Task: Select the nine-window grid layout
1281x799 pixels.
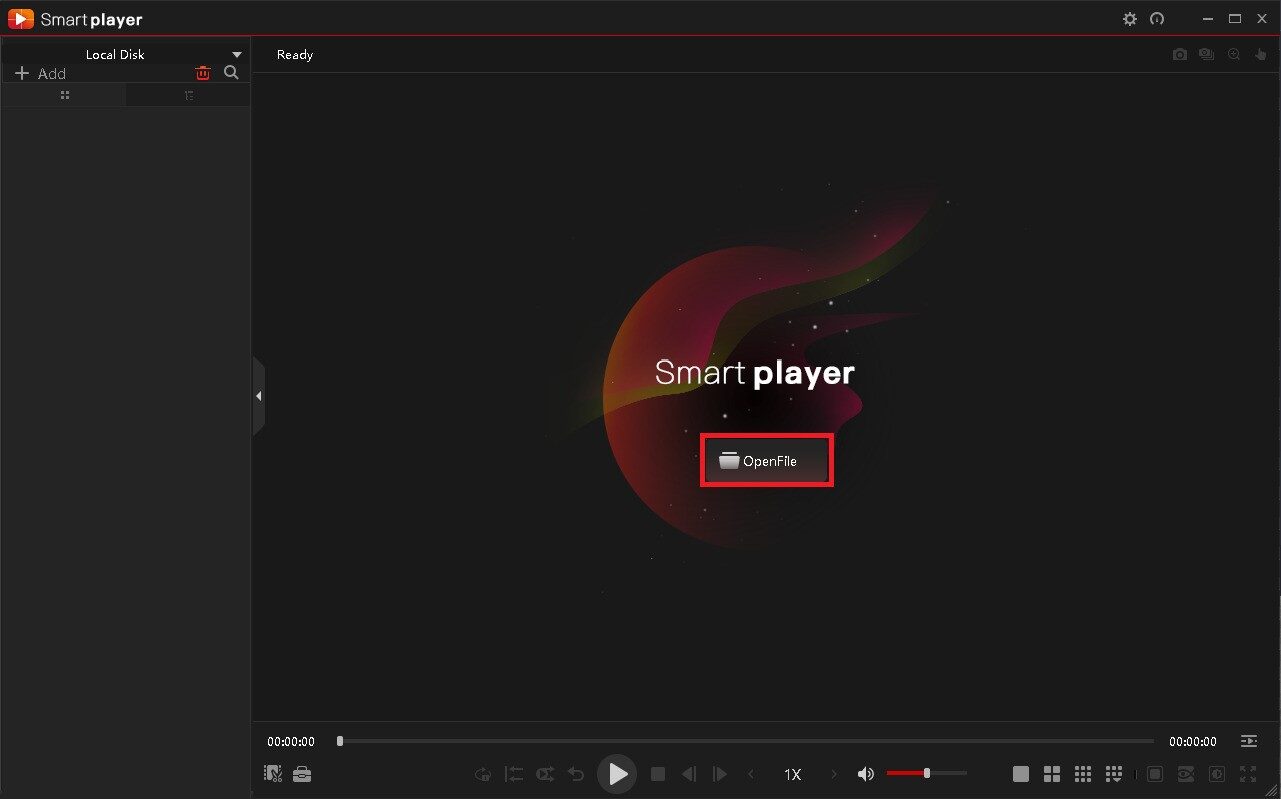Action: pyautogui.click(x=1083, y=774)
